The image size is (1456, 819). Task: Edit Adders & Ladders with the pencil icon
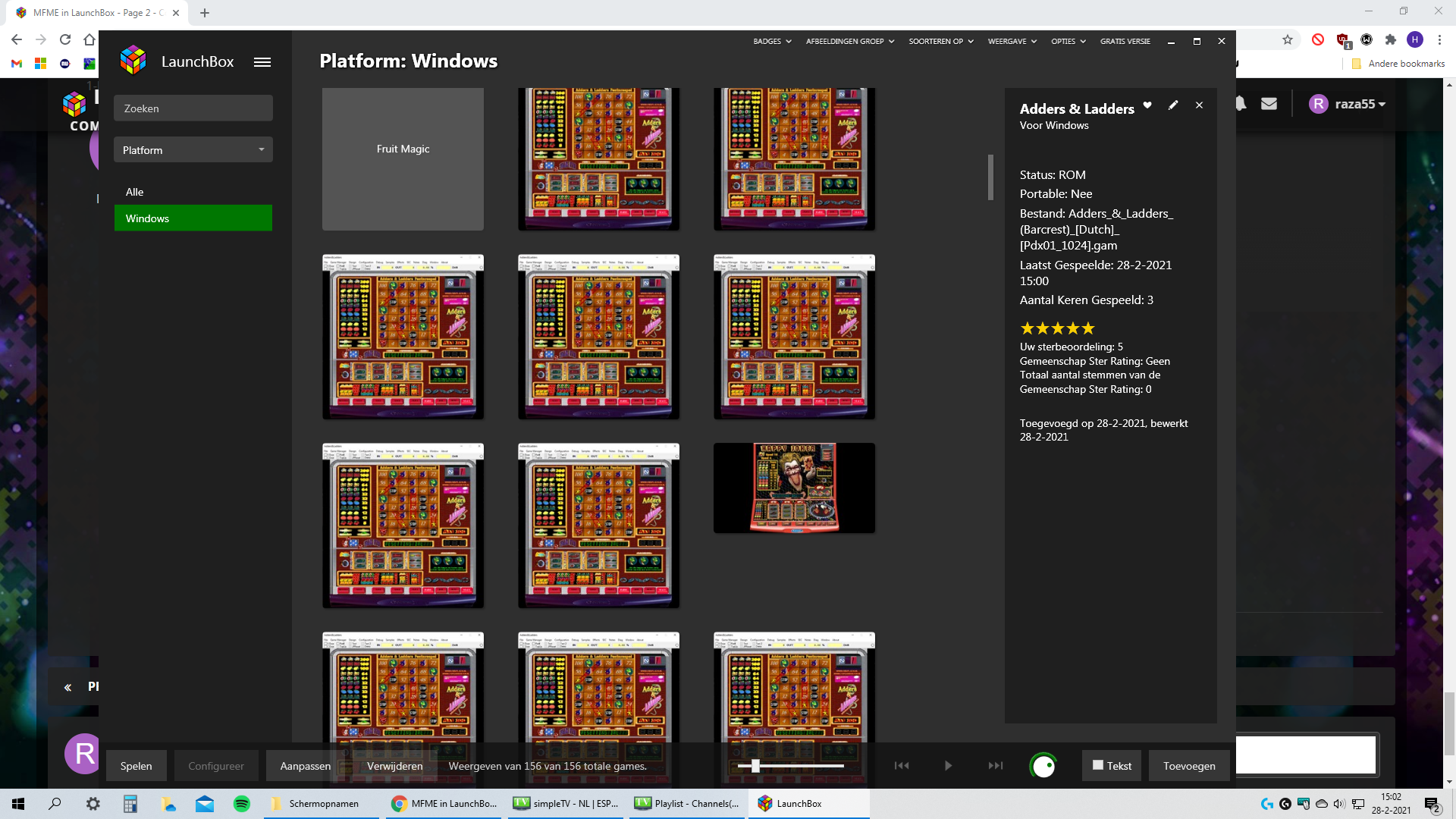pos(1173,105)
